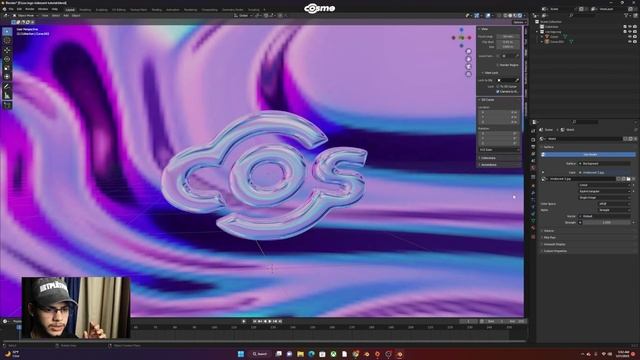The image size is (640, 360).
Task: Open the Equirectangular projection dropdown
Action: coord(604,191)
